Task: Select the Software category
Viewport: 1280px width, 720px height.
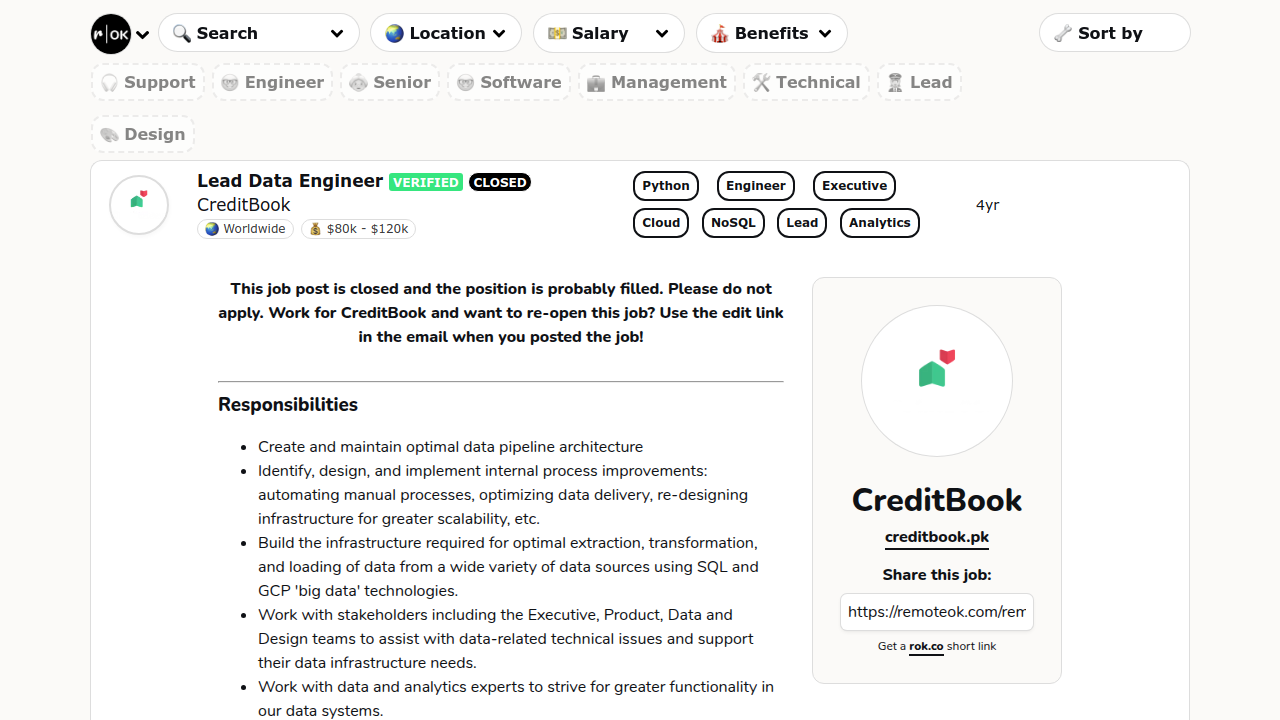Action: coord(509,82)
